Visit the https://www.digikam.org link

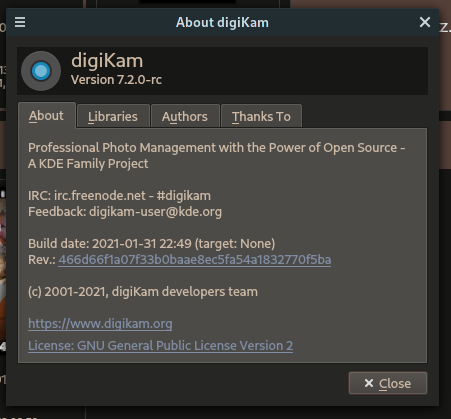(100, 324)
